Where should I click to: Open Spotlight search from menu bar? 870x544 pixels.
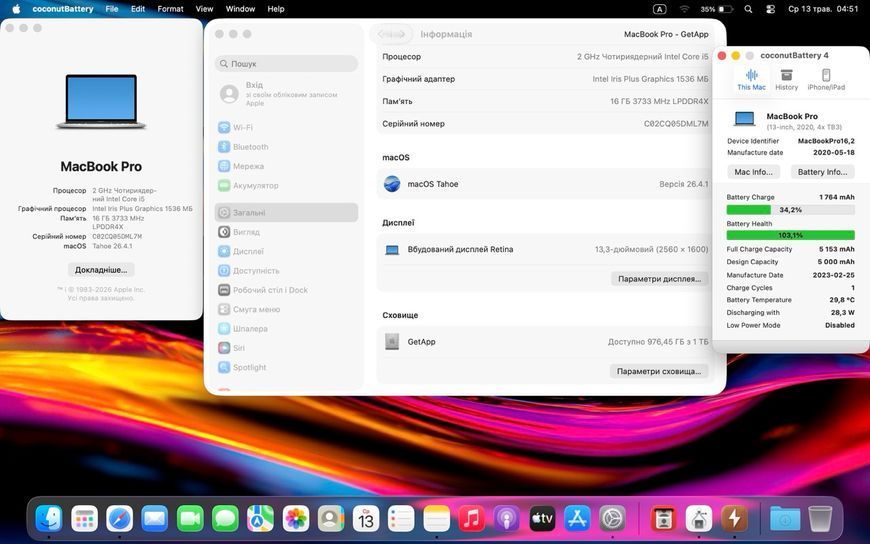point(748,9)
